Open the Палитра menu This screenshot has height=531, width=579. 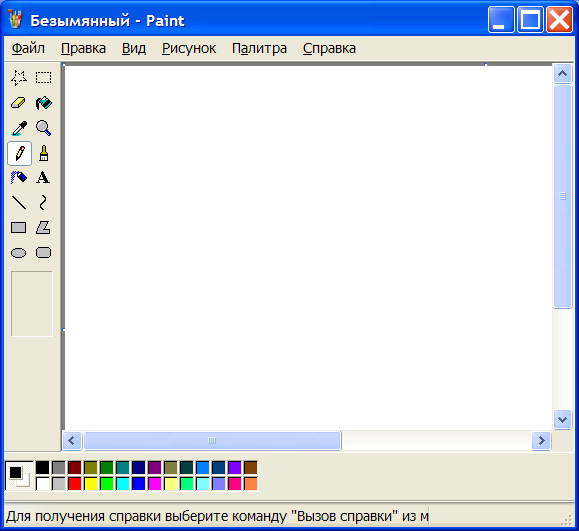259,48
